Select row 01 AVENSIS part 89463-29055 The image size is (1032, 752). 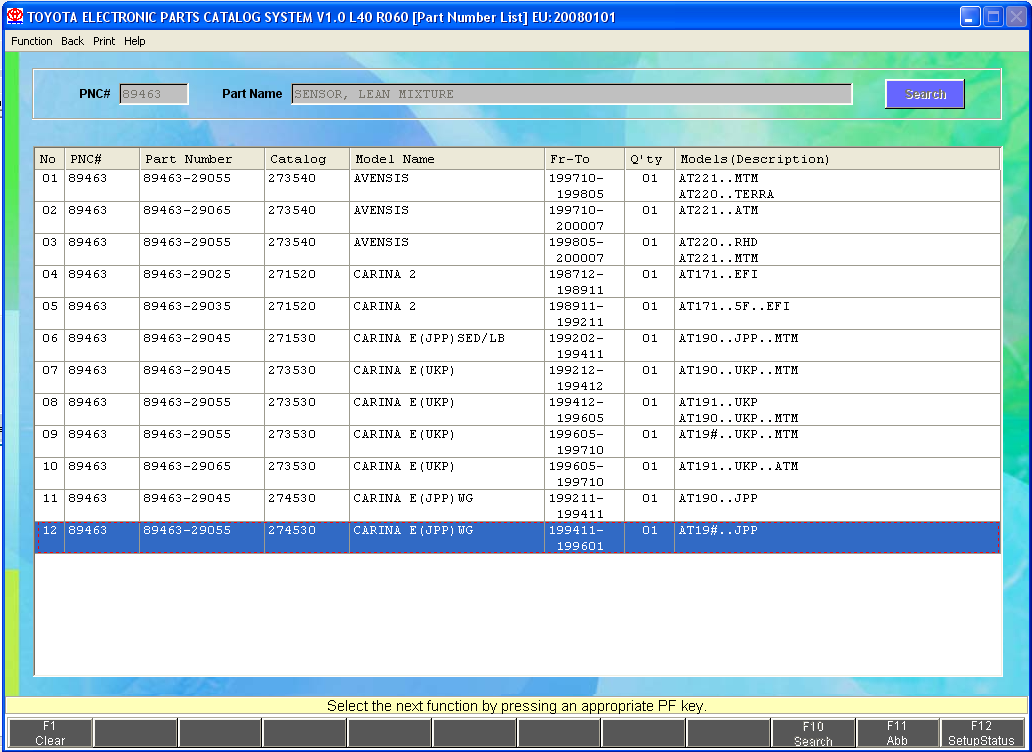click(x=400, y=185)
